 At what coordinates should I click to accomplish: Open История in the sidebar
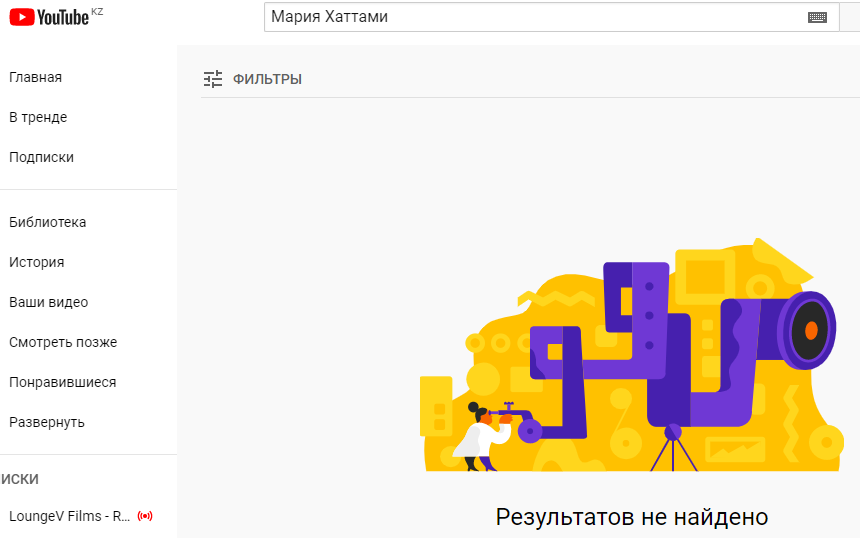(x=37, y=262)
